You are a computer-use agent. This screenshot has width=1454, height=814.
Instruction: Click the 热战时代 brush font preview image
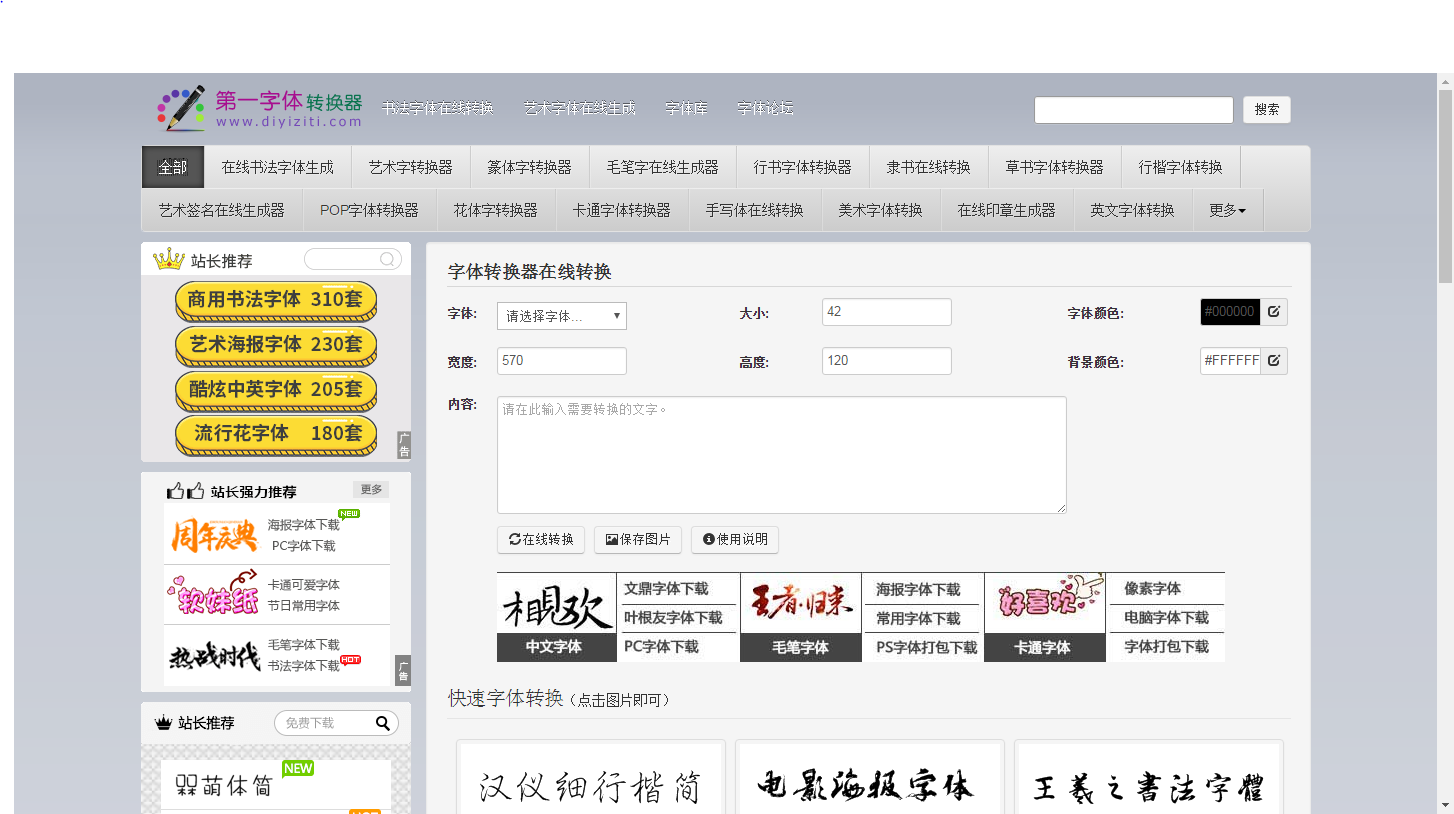coord(213,655)
